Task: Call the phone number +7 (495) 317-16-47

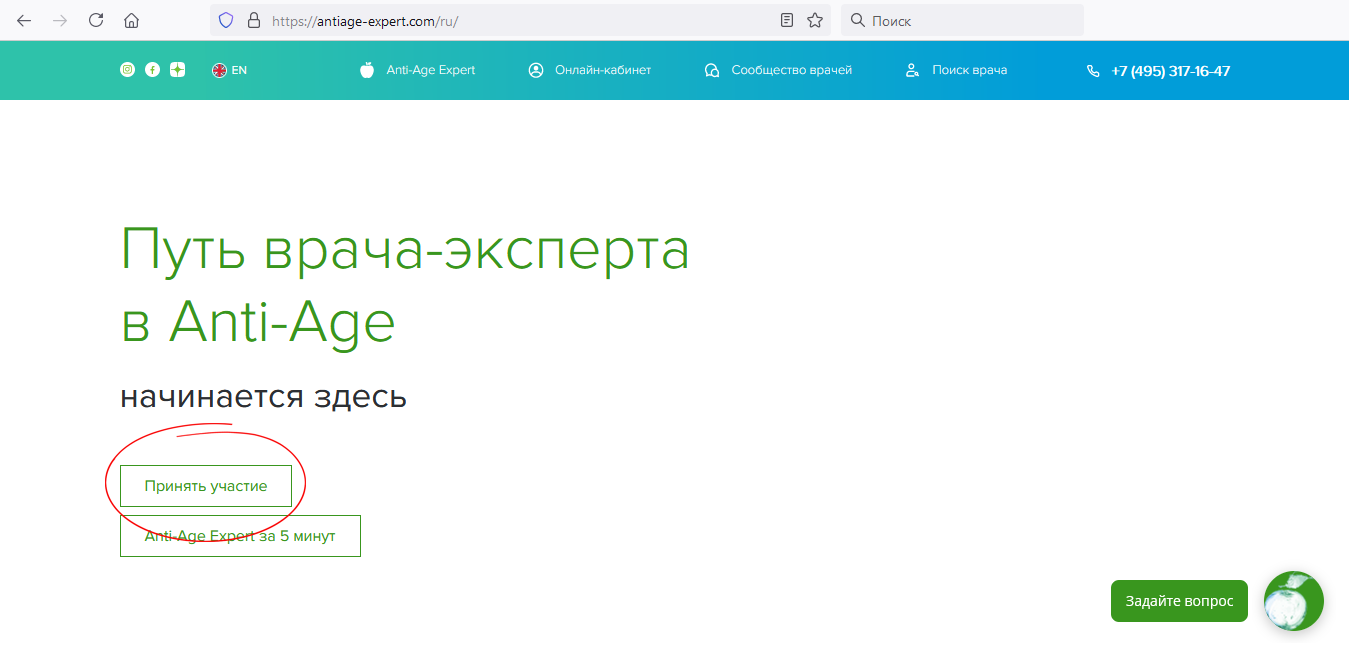Action: click(x=1158, y=71)
